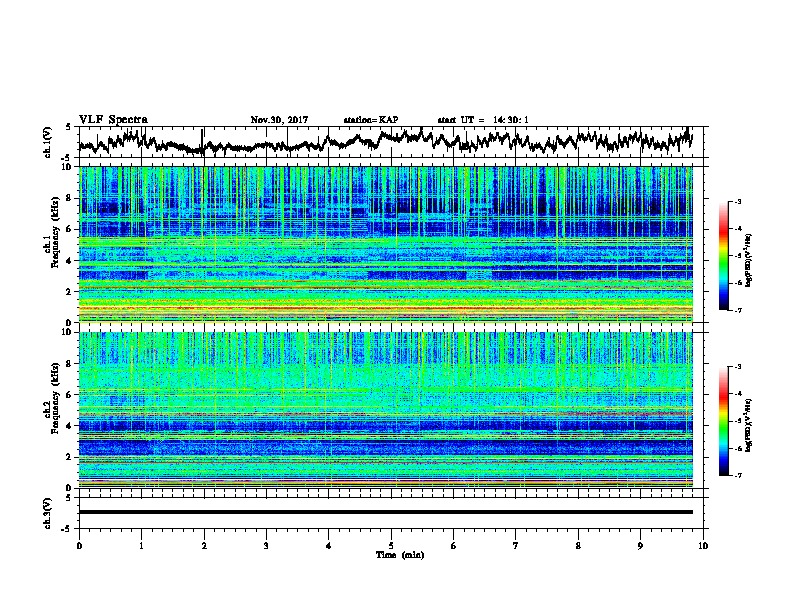
Task: Click the "ch.3(V)" axis label
Action: 48,513
